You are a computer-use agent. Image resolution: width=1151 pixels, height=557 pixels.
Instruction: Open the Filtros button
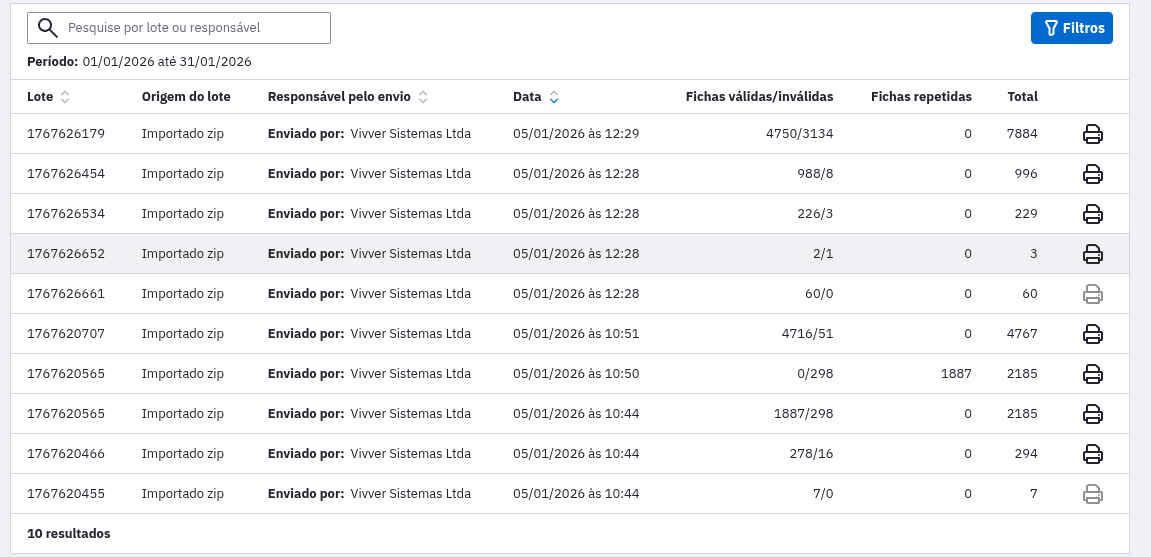(x=1071, y=28)
